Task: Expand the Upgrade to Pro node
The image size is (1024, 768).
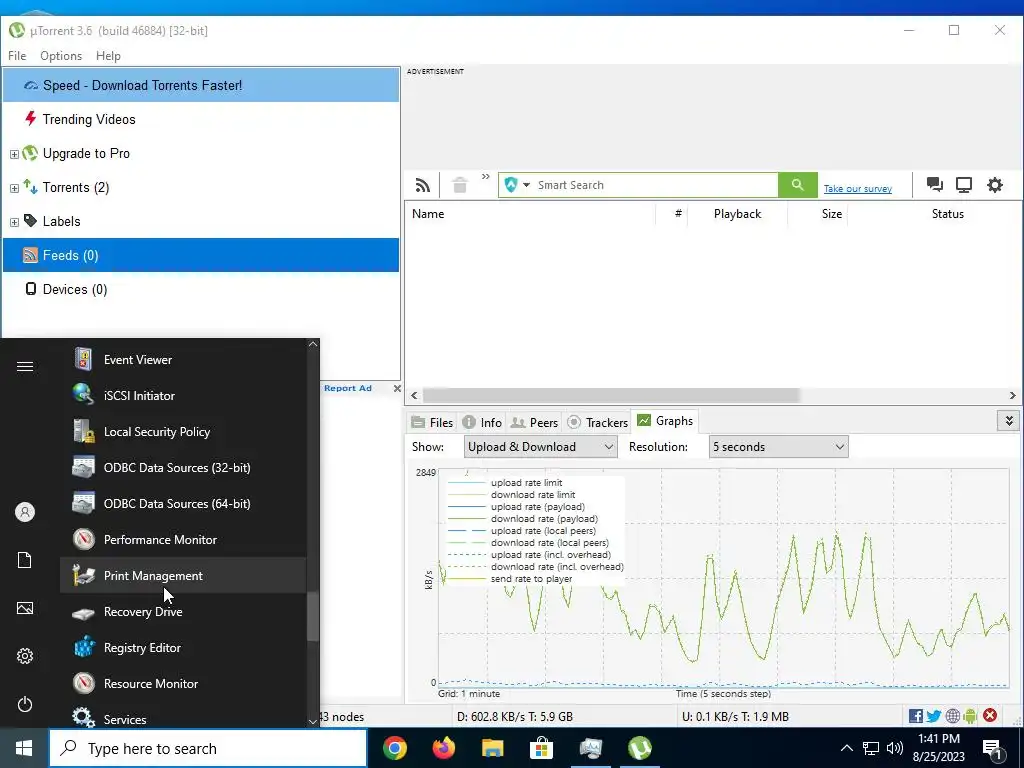Action: (x=14, y=154)
